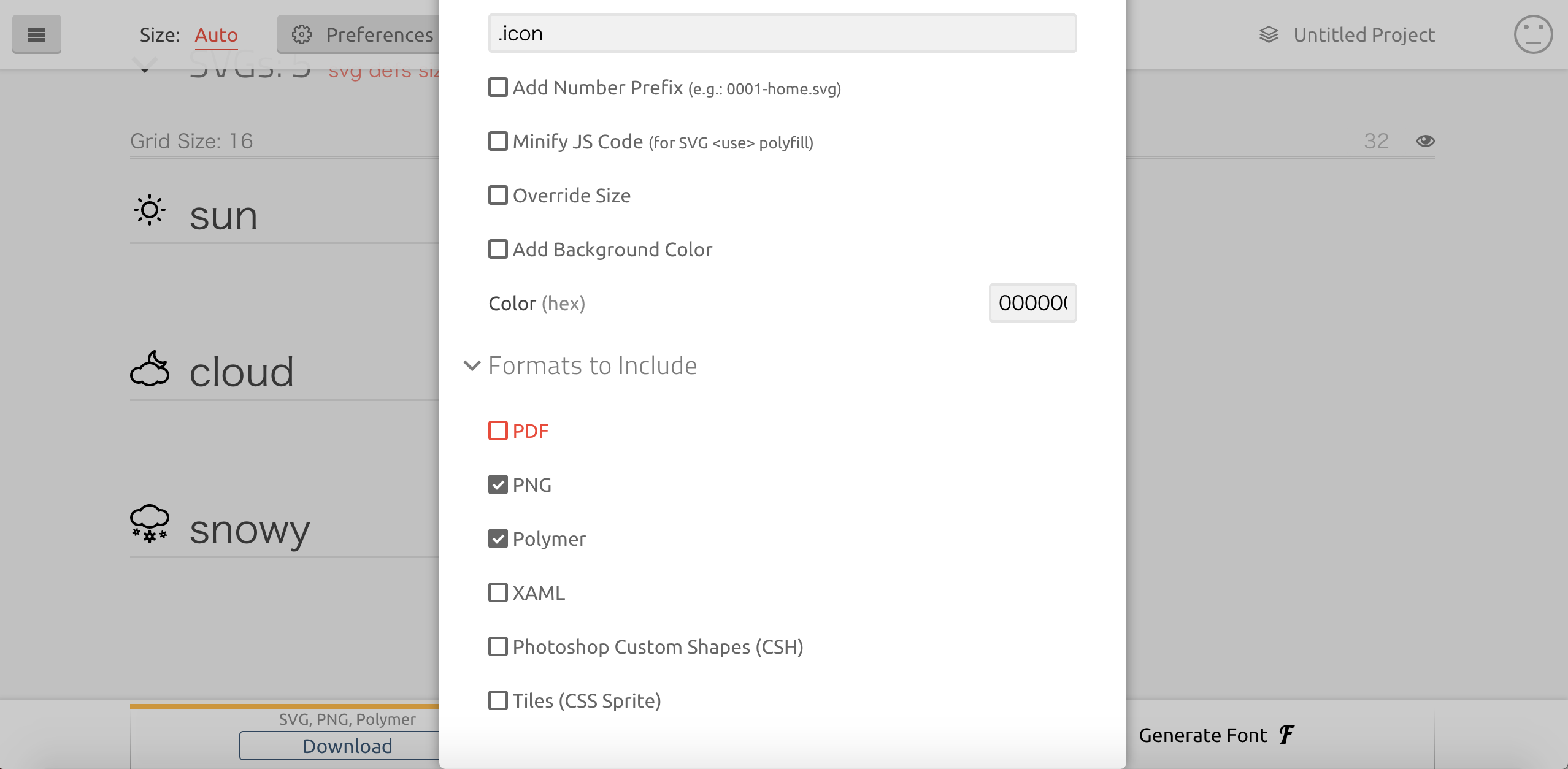The image size is (1568, 769).
Task: Click the project layers stack icon
Action: tap(1269, 34)
